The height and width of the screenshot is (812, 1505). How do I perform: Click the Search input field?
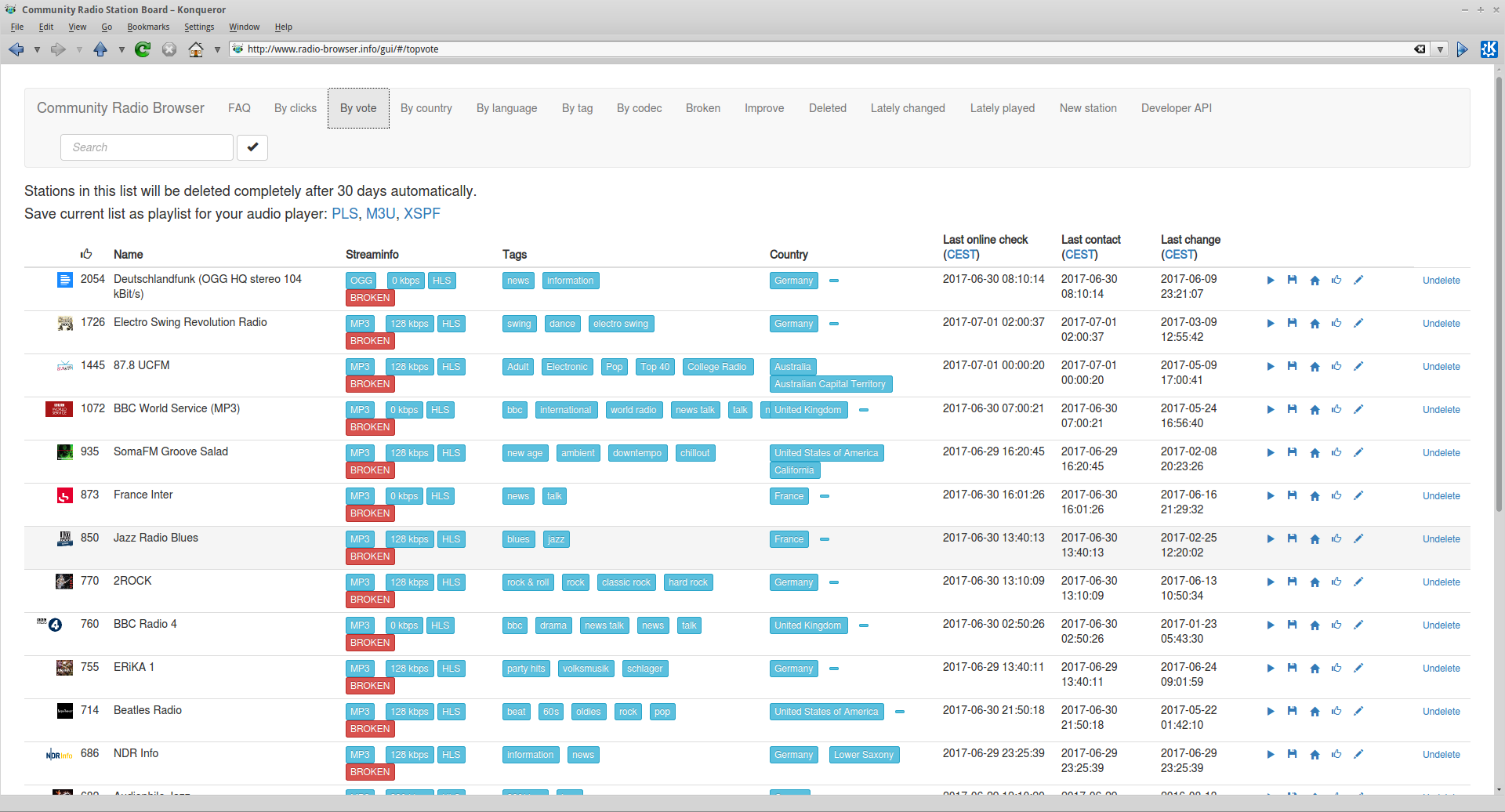[x=147, y=147]
